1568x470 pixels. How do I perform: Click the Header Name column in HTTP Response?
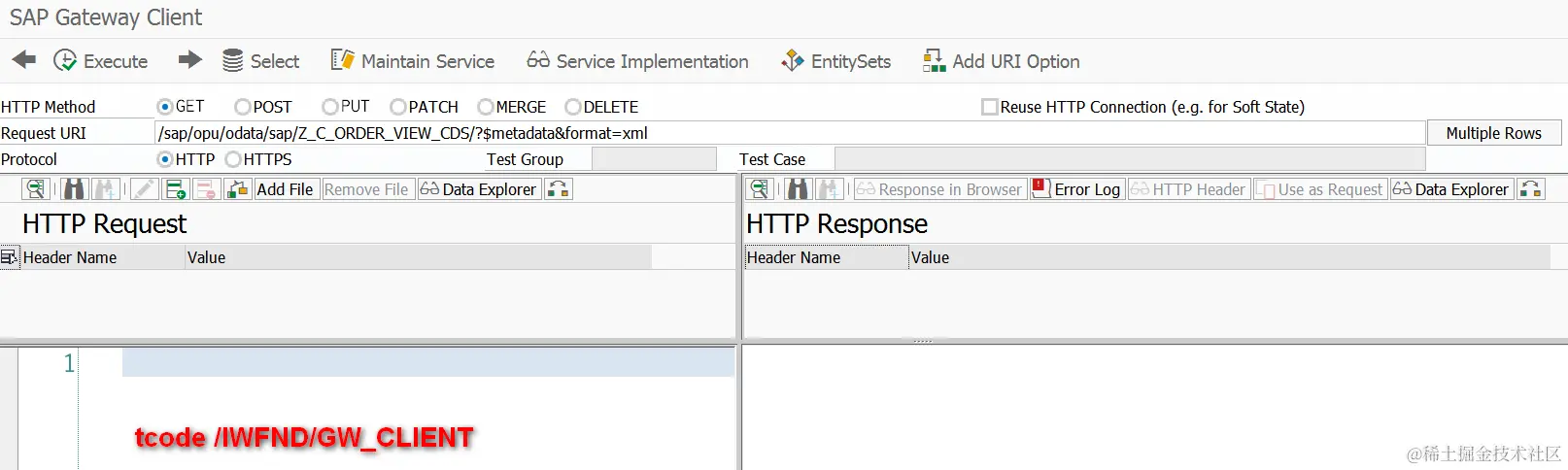point(826,257)
